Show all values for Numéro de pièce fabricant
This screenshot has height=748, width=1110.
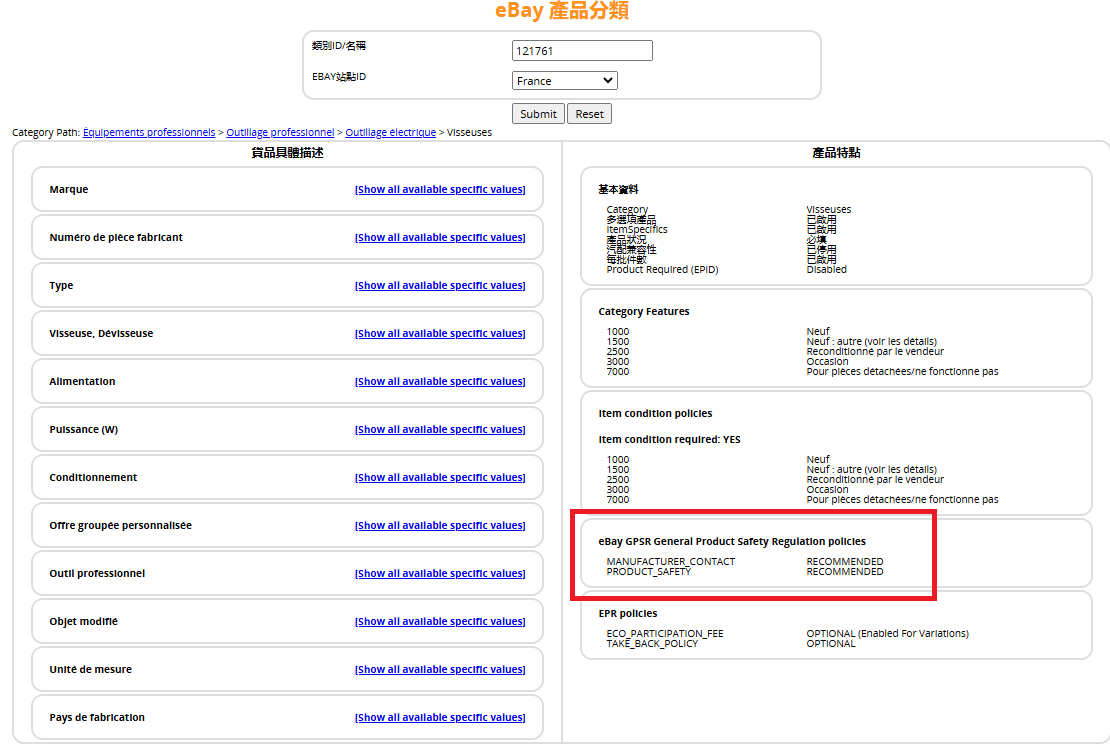click(440, 238)
